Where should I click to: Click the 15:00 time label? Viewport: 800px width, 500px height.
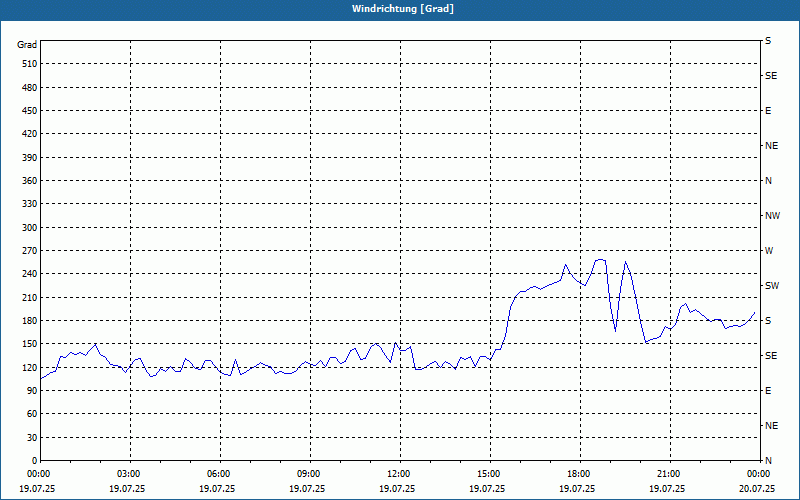click(x=489, y=474)
